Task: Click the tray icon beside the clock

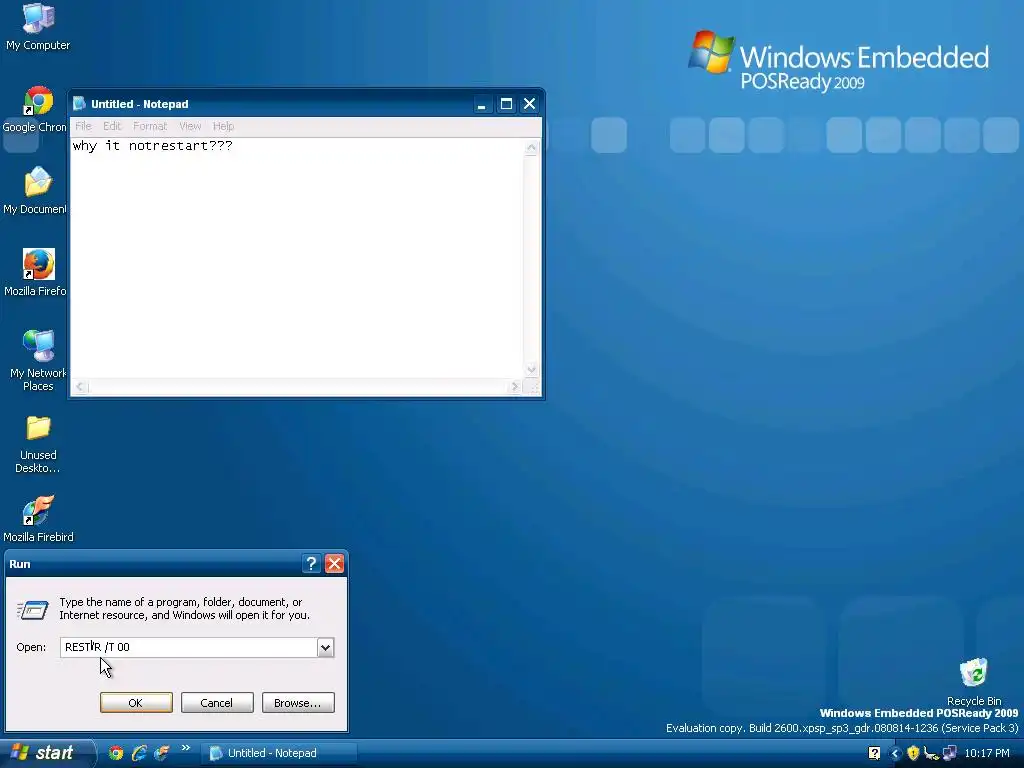Action: tap(950, 753)
